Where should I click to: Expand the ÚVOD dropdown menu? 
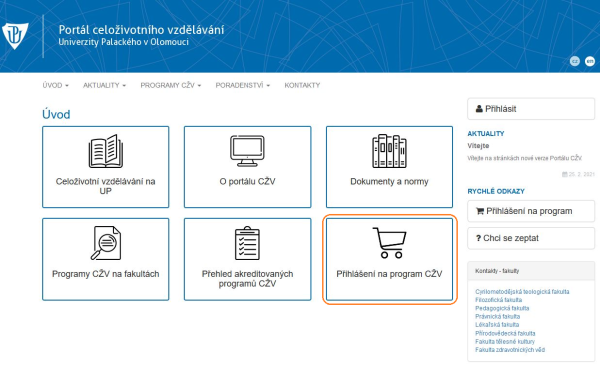pos(55,85)
